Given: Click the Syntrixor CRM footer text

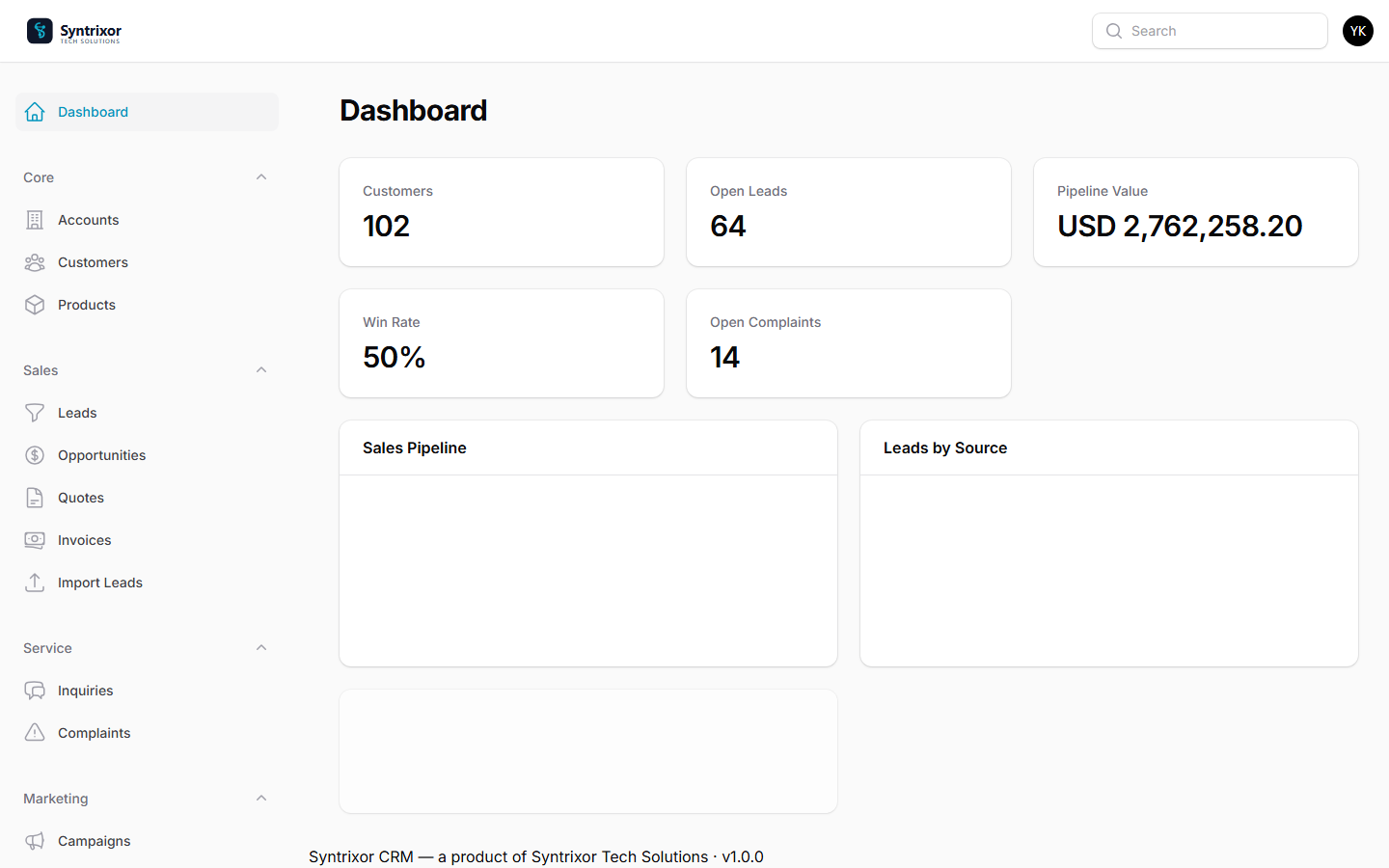Looking at the screenshot, I should 536,856.
